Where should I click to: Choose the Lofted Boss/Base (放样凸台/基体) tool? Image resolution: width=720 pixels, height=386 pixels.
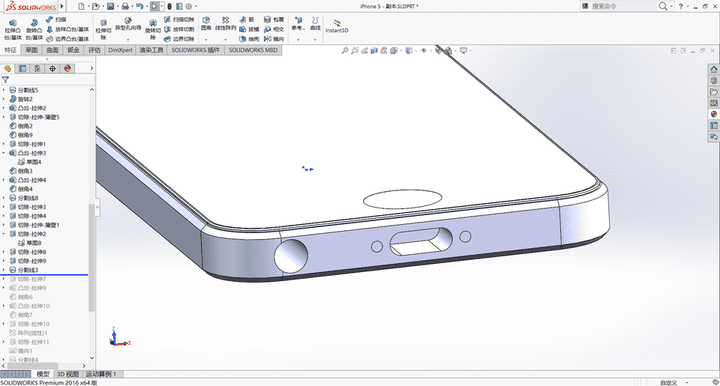[x=68, y=29]
